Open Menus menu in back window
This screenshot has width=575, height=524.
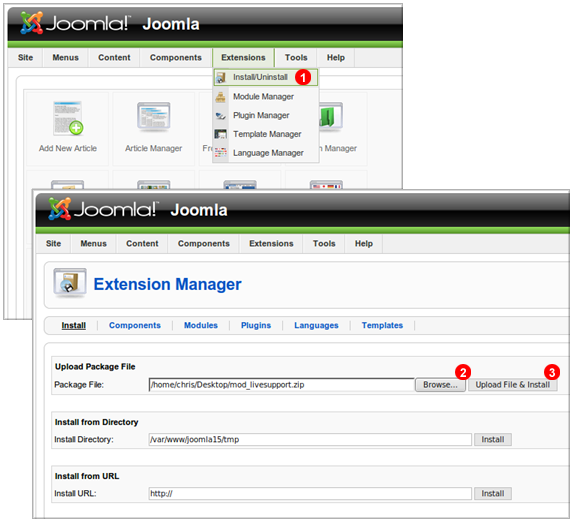pos(65,58)
